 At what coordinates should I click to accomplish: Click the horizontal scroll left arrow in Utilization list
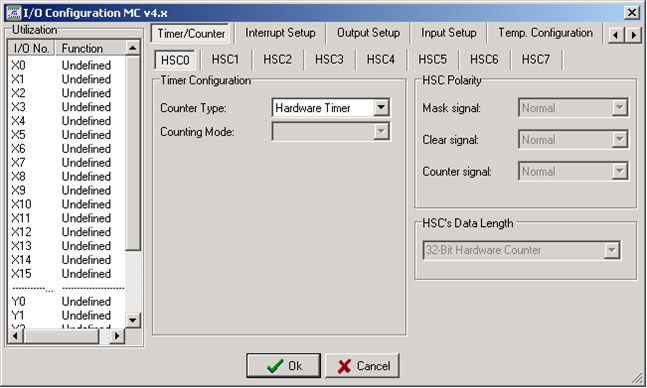(x=16, y=336)
